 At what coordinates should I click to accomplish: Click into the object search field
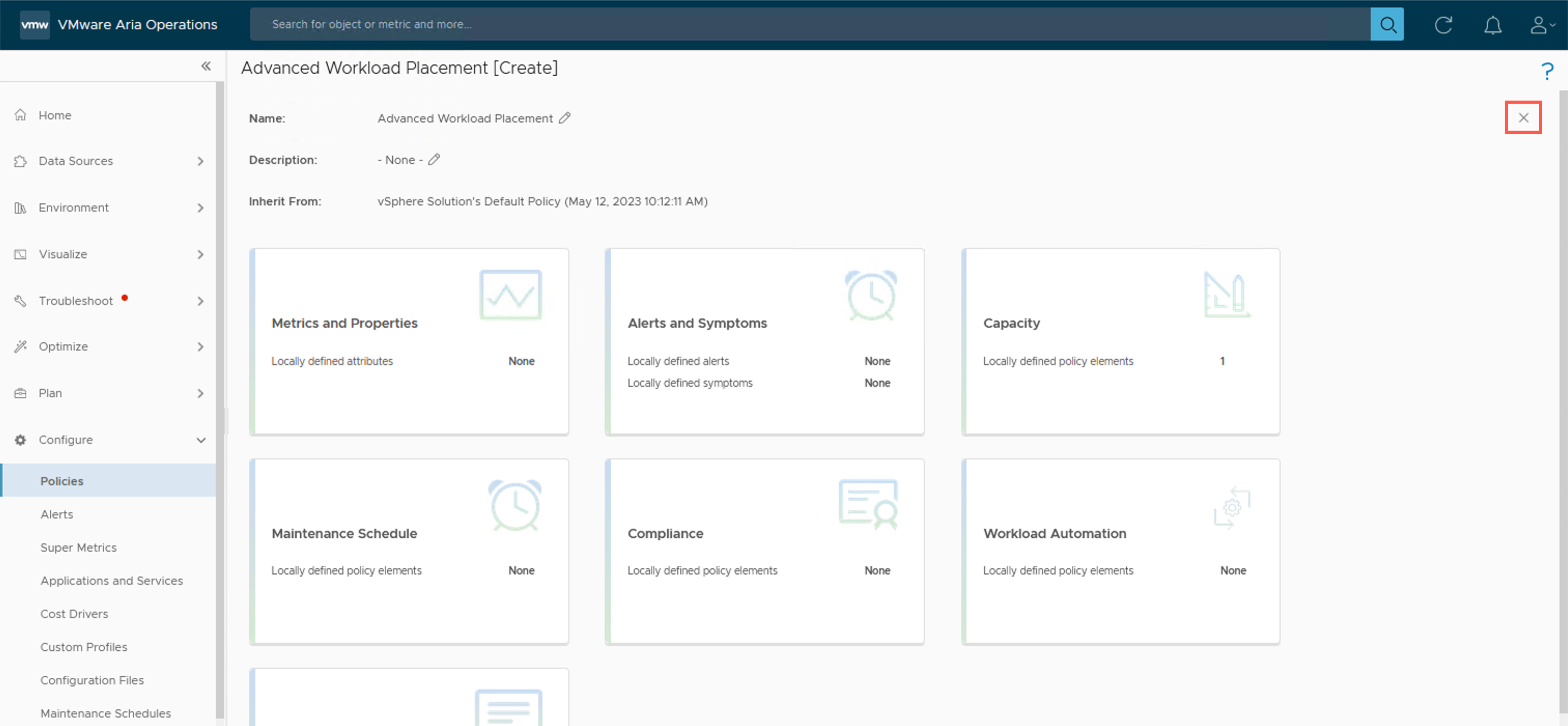[x=809, y=24]
